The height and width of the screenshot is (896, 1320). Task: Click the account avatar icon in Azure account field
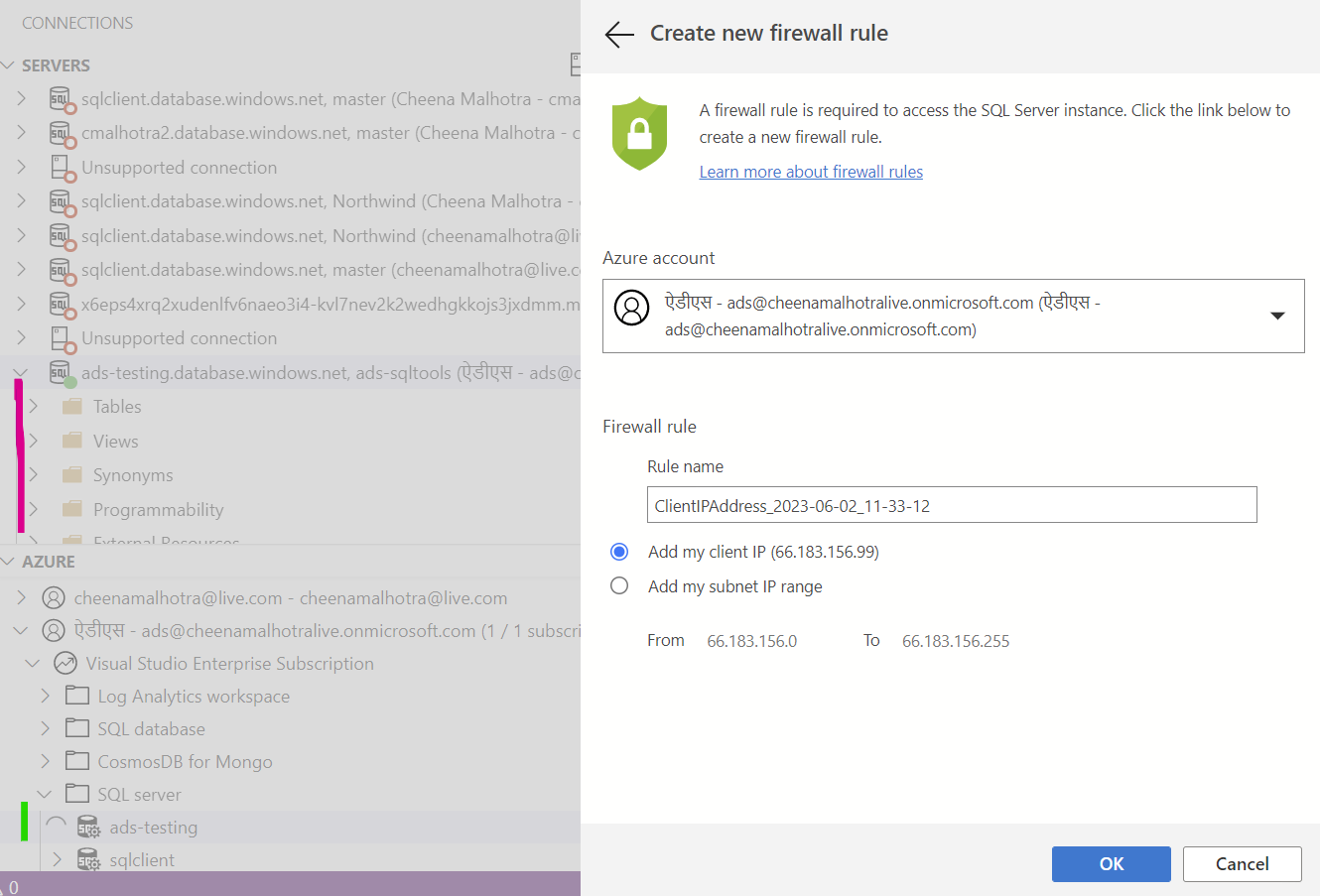click(631, 308)
